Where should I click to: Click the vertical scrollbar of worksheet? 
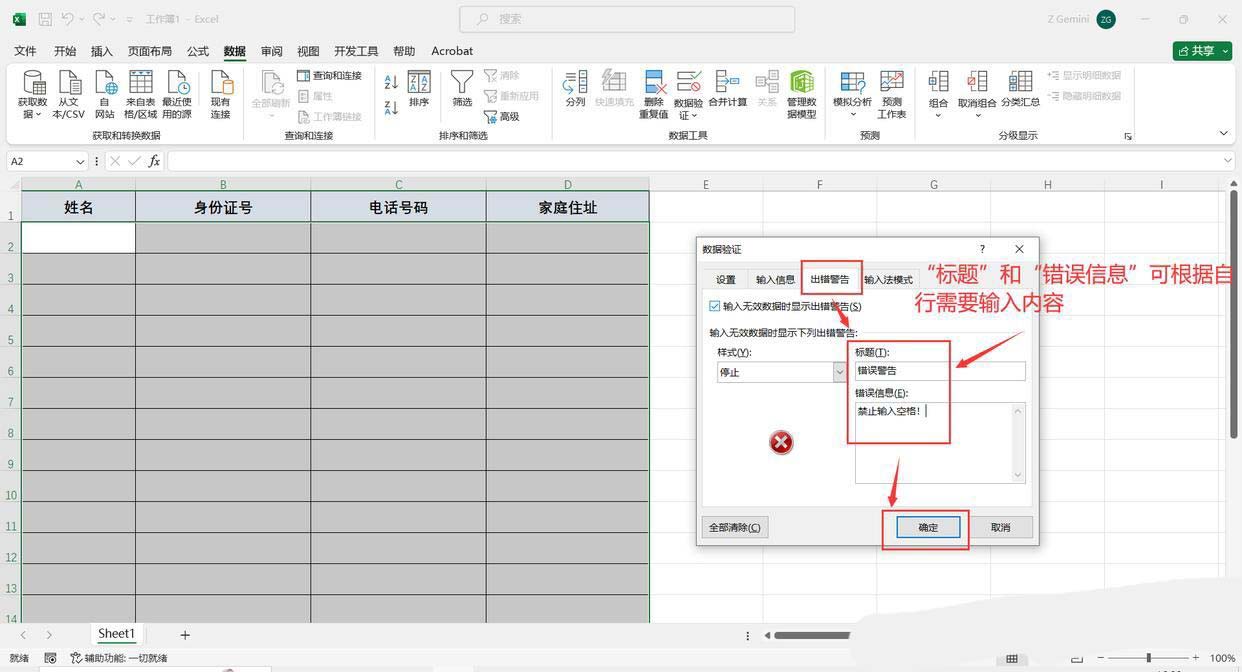click(1234, 313)
